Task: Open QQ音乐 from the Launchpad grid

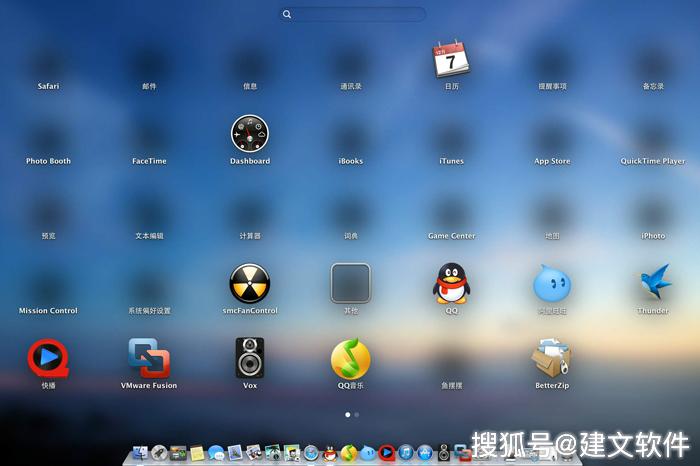Action: pos(350,358)
